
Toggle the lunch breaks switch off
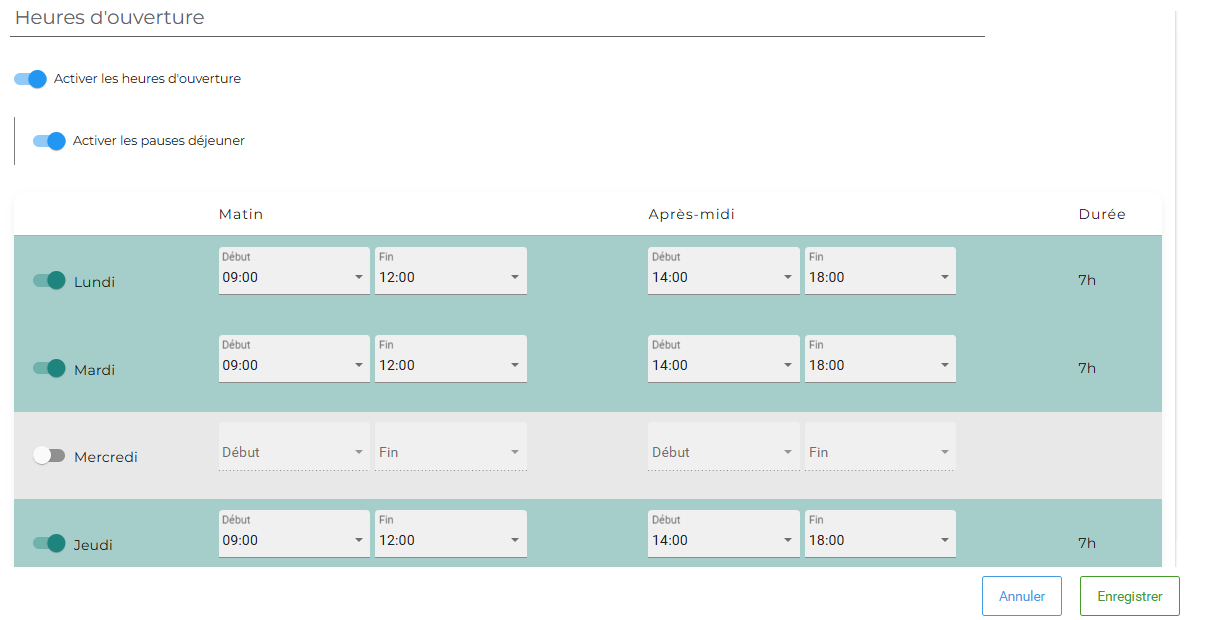pyautogui.click(x=49, y=141)
